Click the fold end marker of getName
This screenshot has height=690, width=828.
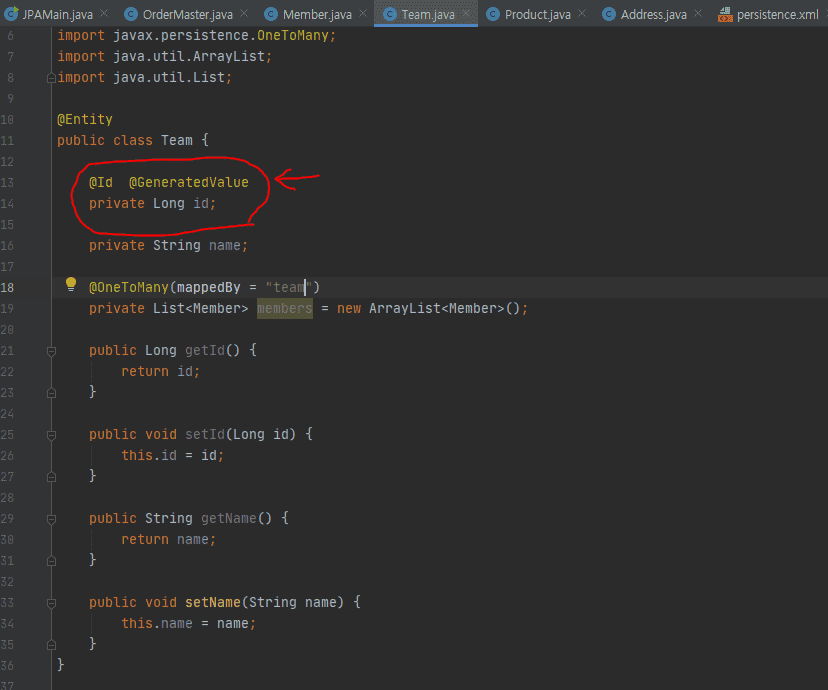coord(51,561)
